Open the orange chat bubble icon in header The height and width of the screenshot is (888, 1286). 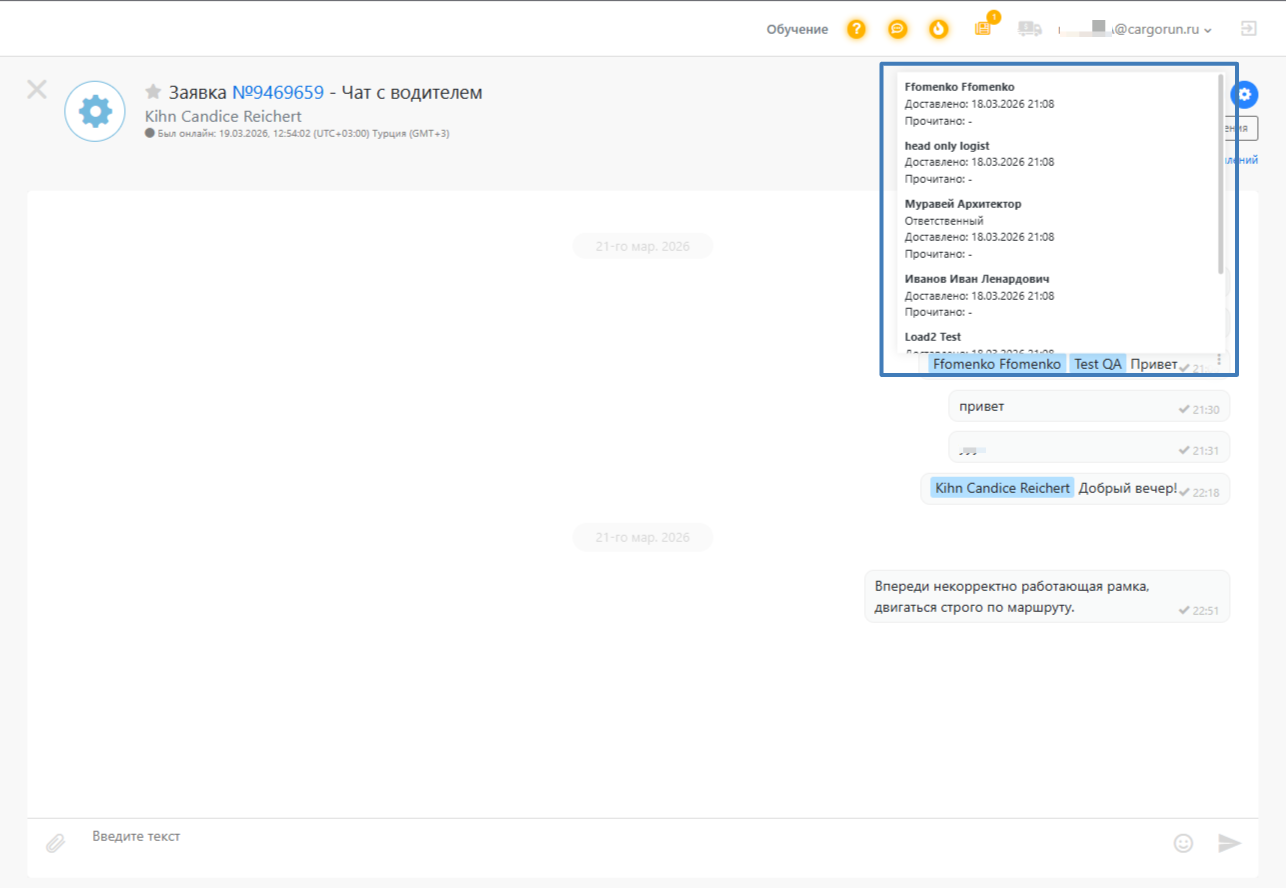(x=897, y=29)
